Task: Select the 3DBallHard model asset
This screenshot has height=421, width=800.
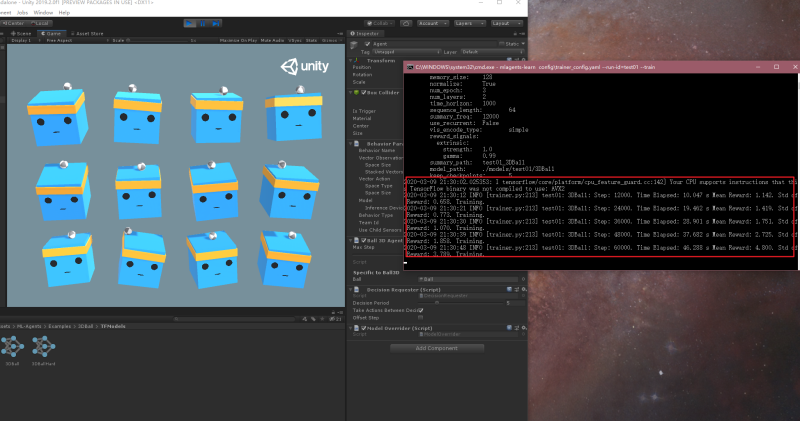Action: tap(43, 350)
